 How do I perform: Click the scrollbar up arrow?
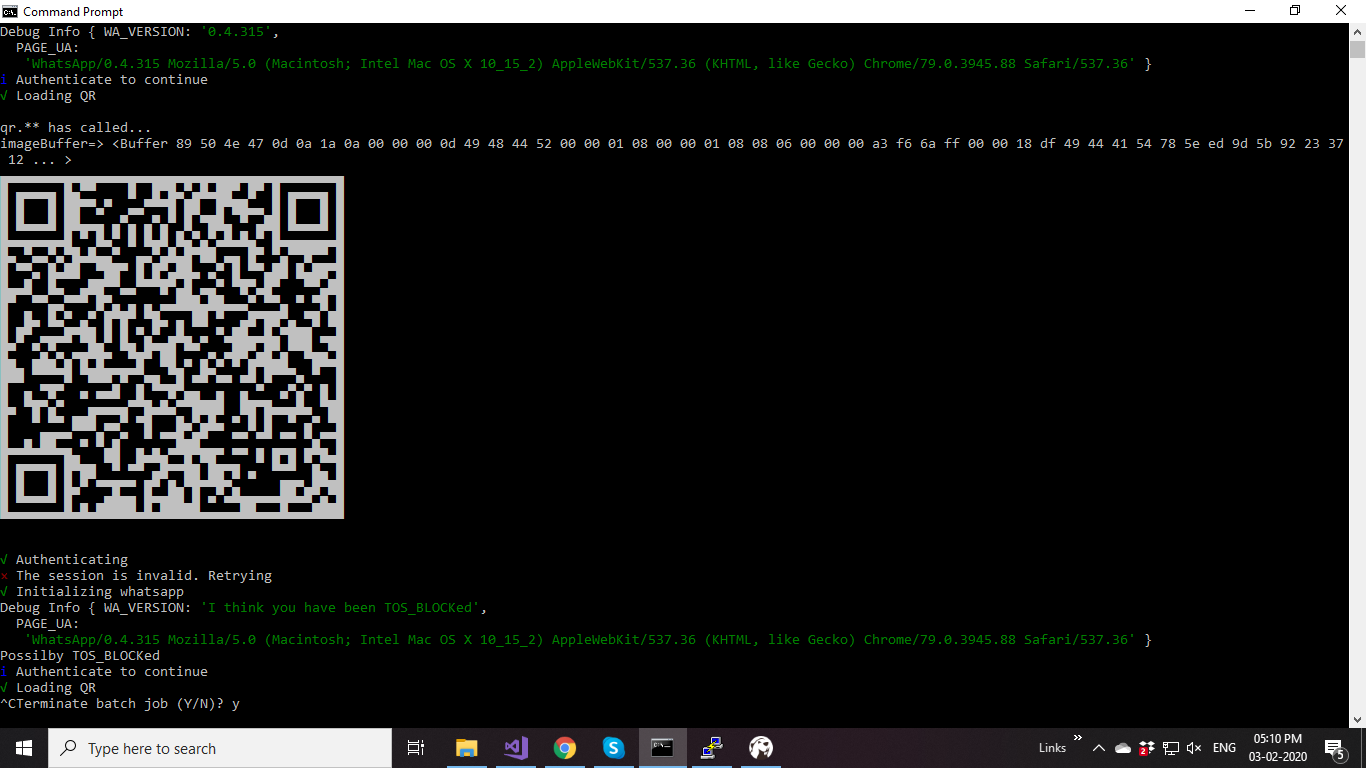tap(1358, 31)
